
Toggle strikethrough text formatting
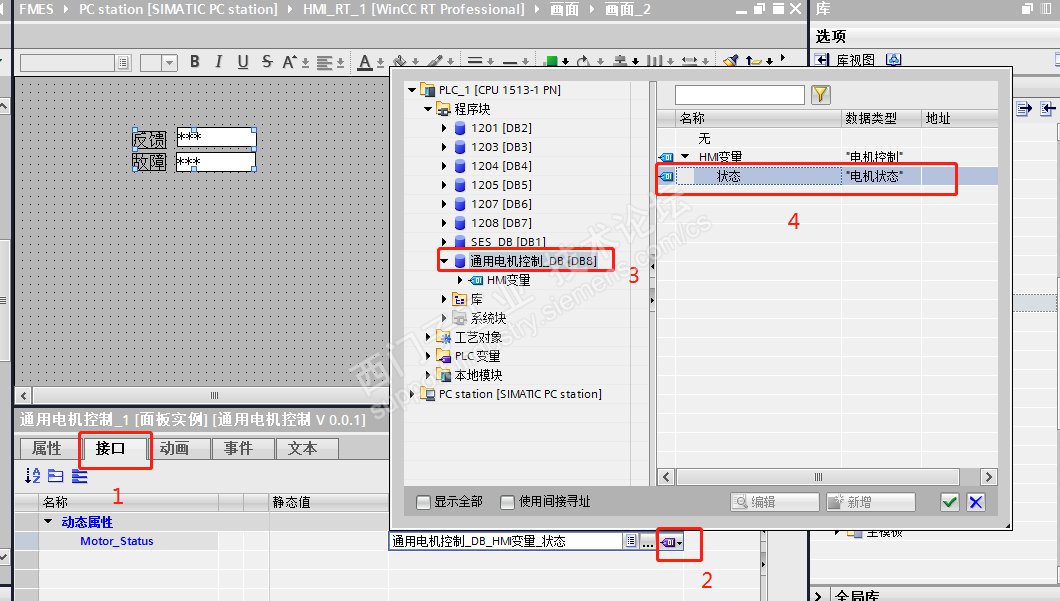click(267, 62)
